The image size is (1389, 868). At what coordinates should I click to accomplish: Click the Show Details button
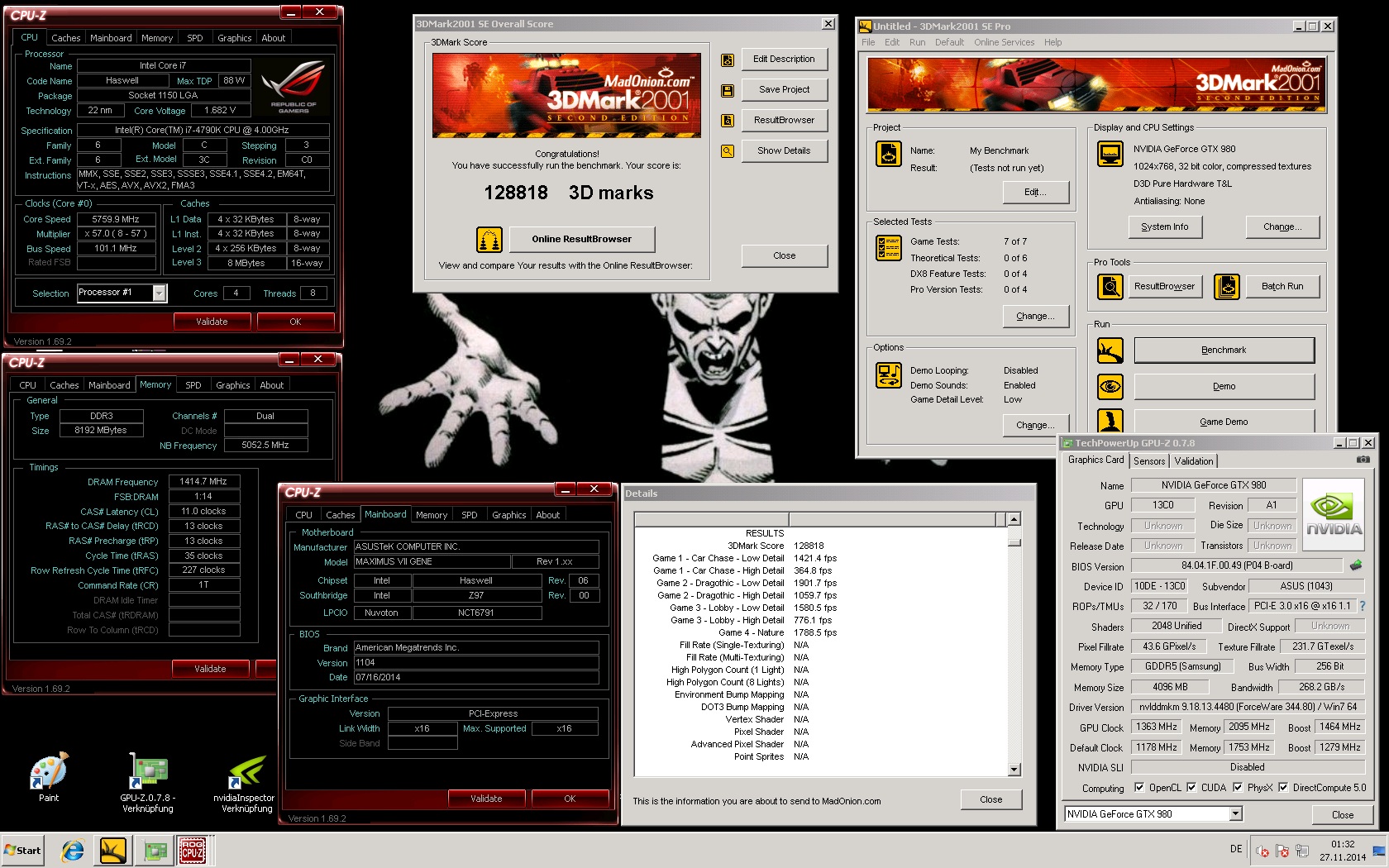pyautogui.click(x=784, y=151)
